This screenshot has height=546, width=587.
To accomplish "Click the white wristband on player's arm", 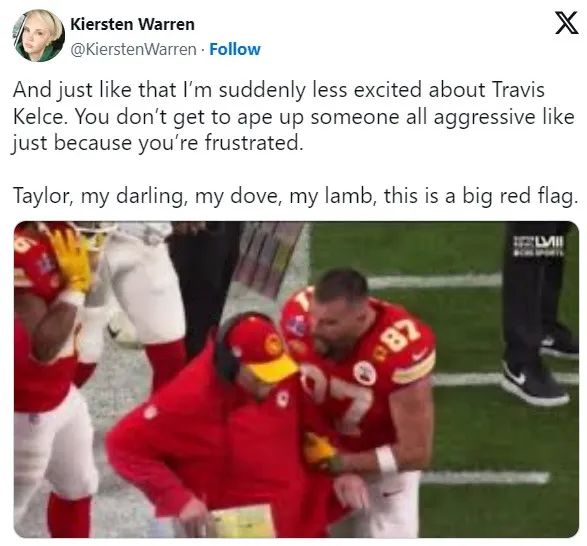I will tap(387, 459).
